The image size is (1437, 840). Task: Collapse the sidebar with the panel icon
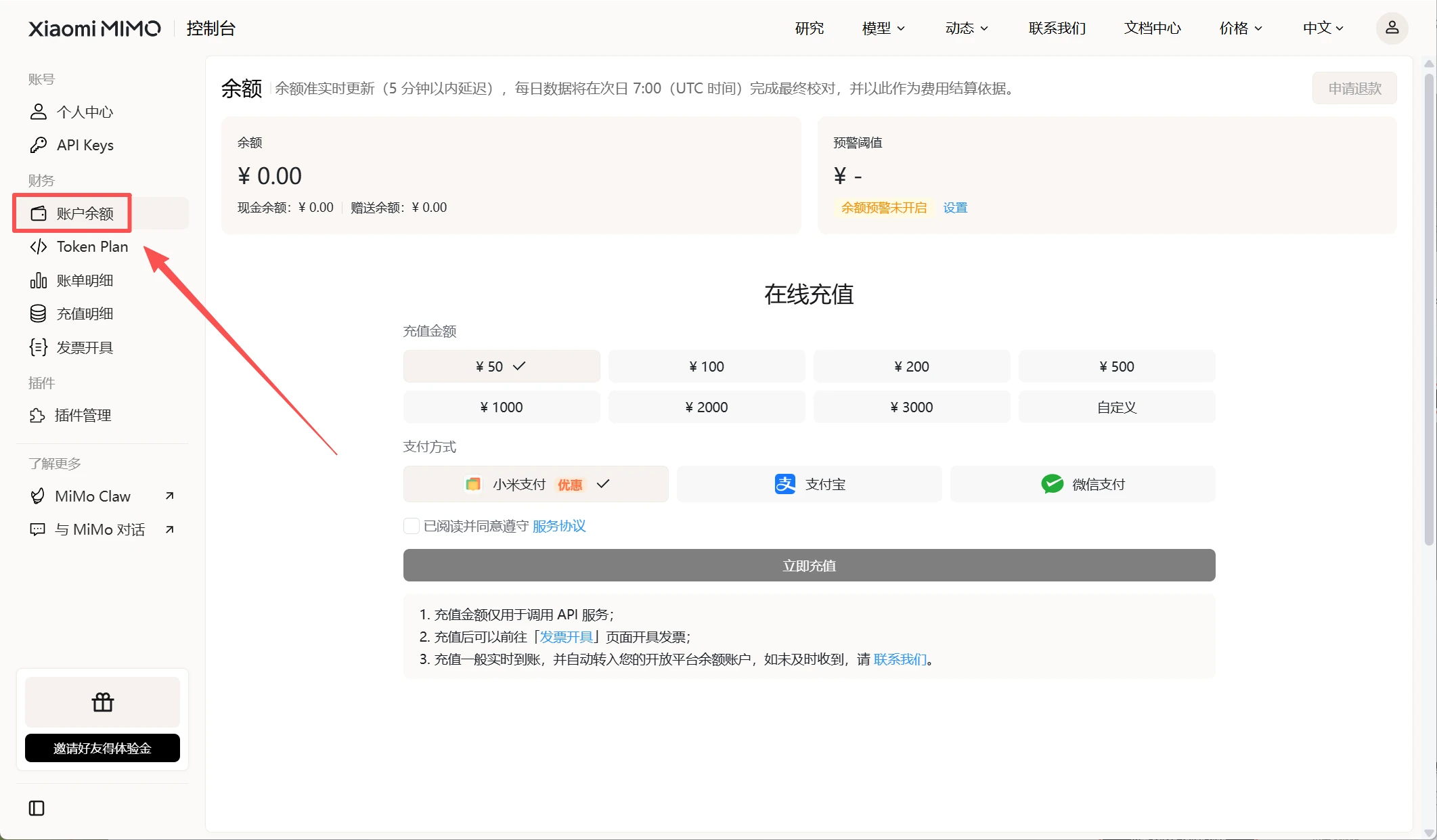37,808
